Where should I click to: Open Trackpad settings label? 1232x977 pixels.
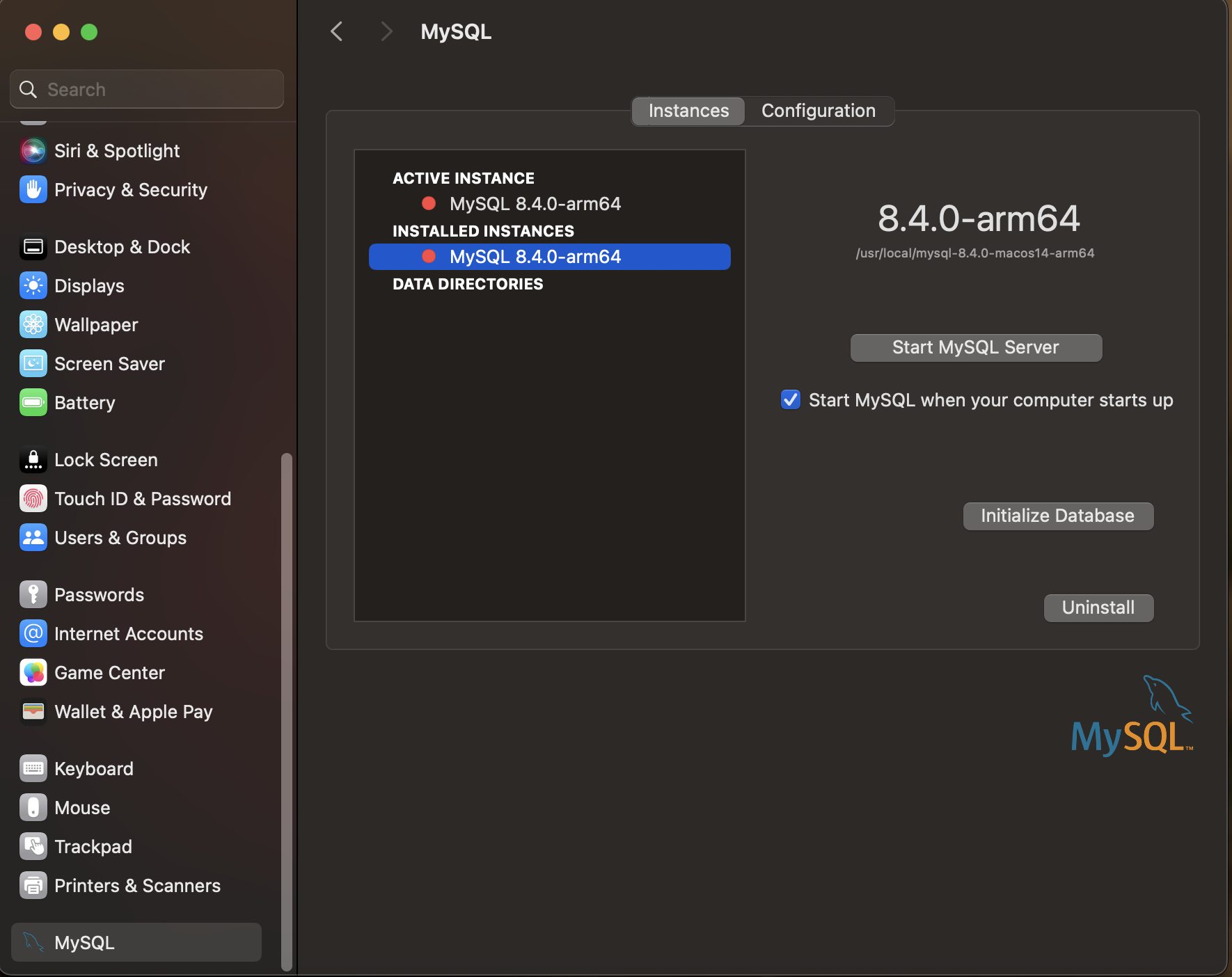(x=93, y=847)
